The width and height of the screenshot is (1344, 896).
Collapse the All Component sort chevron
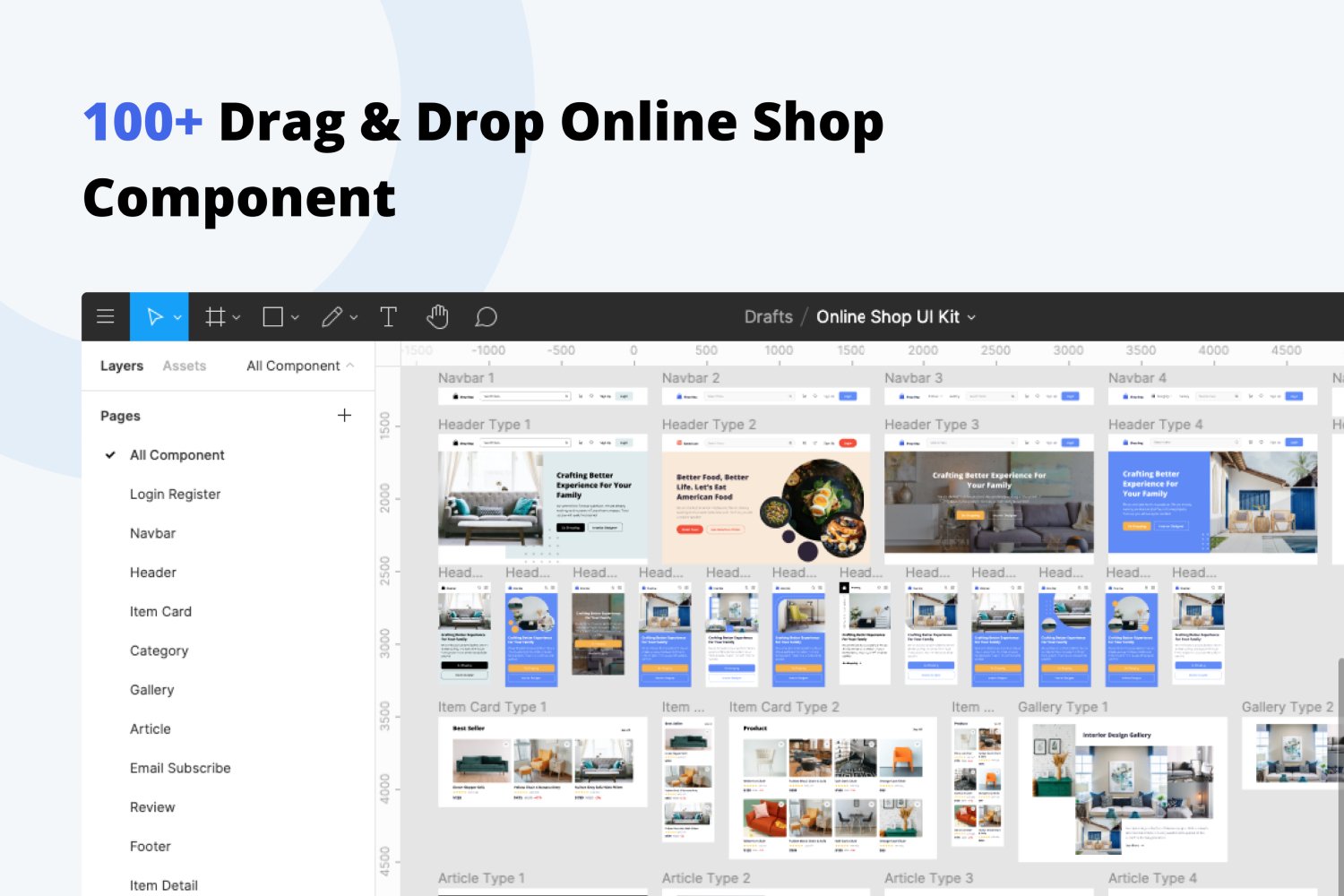[x=351, y=366]
